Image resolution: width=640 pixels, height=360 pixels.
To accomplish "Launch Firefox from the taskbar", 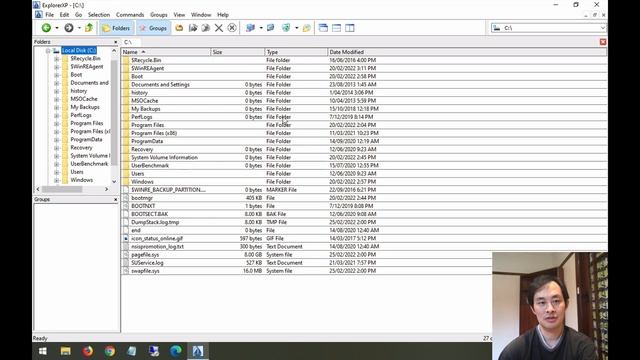I will click(87, 351).
